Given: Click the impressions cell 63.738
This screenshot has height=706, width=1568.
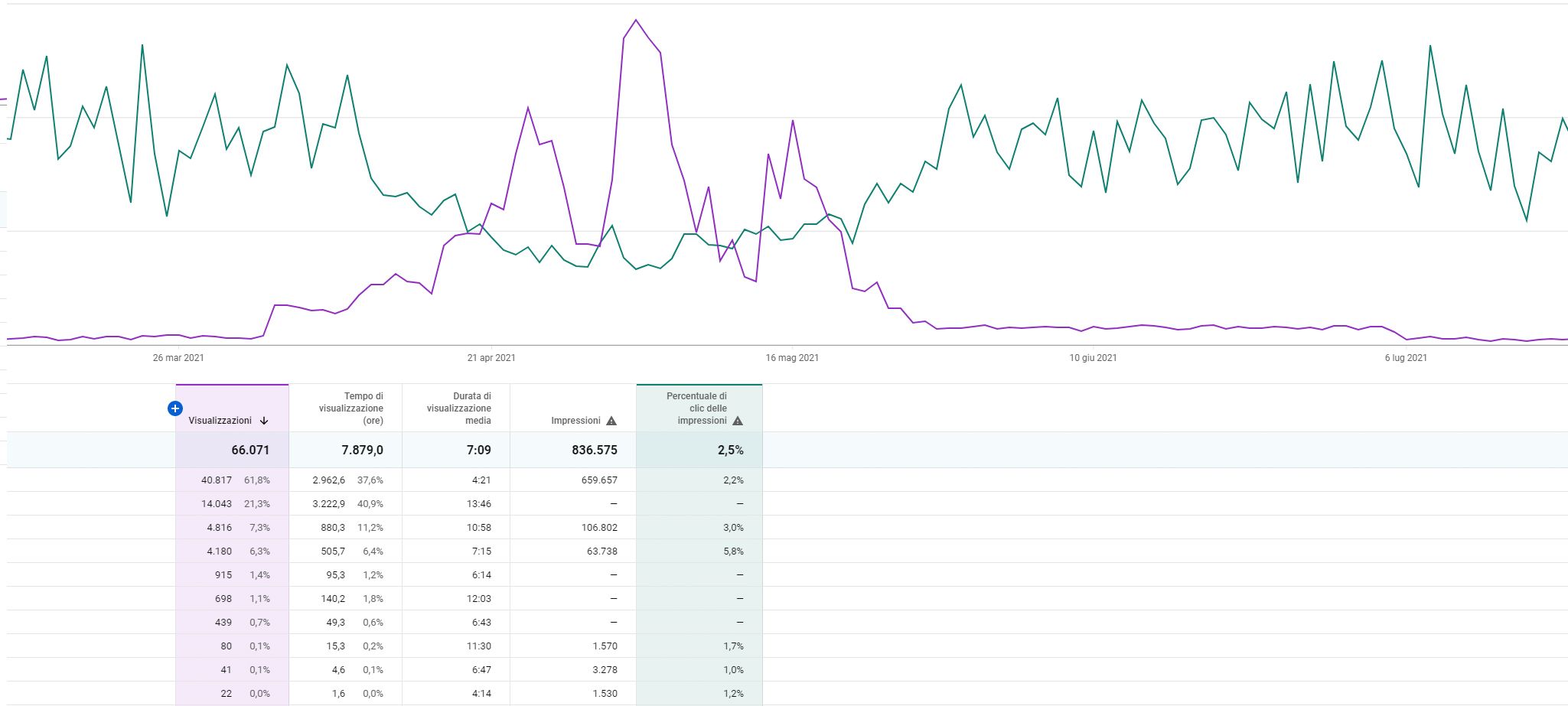Looking at the screenshot, I should tap(602, 551).
